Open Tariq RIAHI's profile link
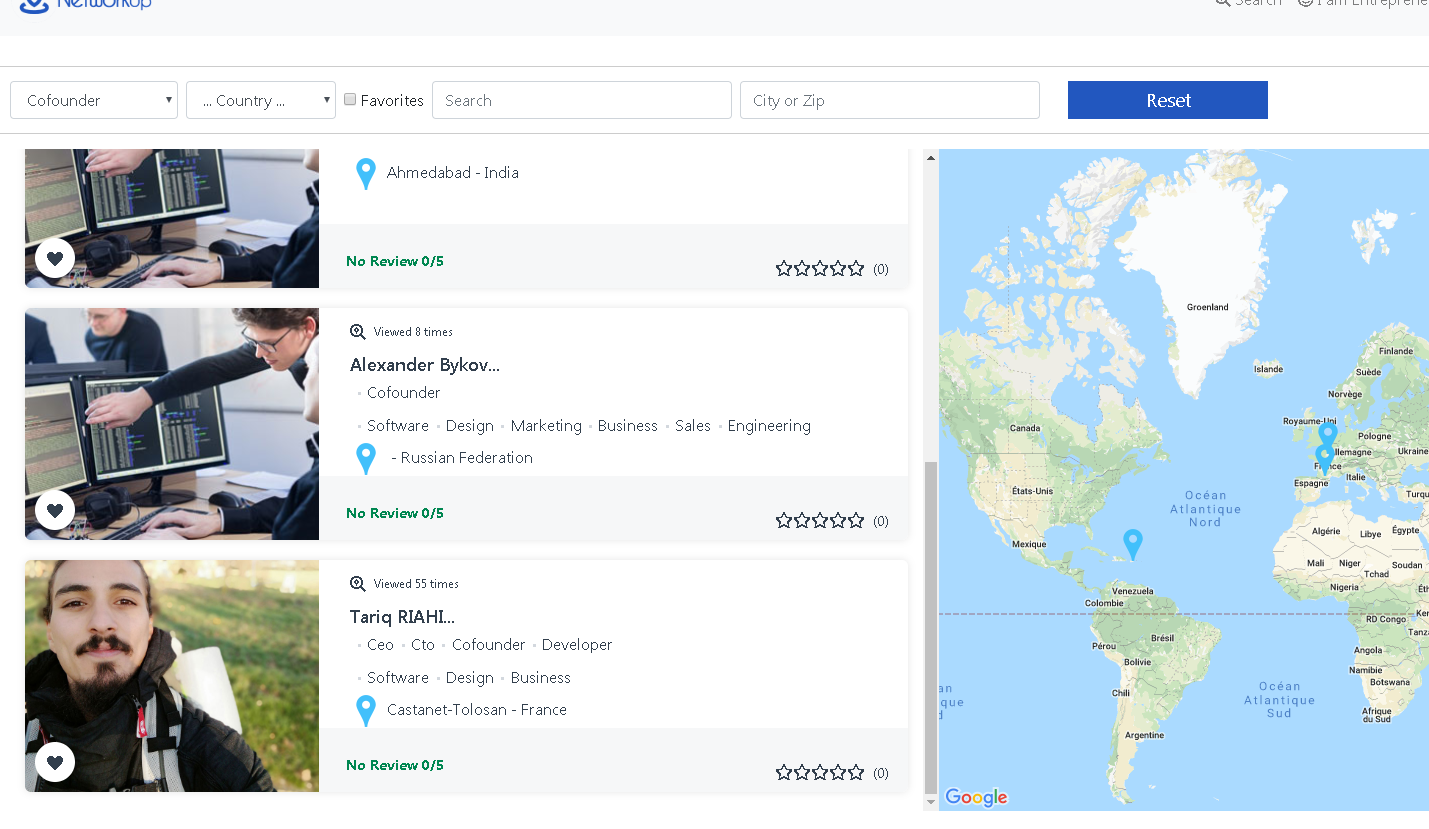Image resolution: width=1429 pixels, height=829 pixels. click(x=402, y=616)
